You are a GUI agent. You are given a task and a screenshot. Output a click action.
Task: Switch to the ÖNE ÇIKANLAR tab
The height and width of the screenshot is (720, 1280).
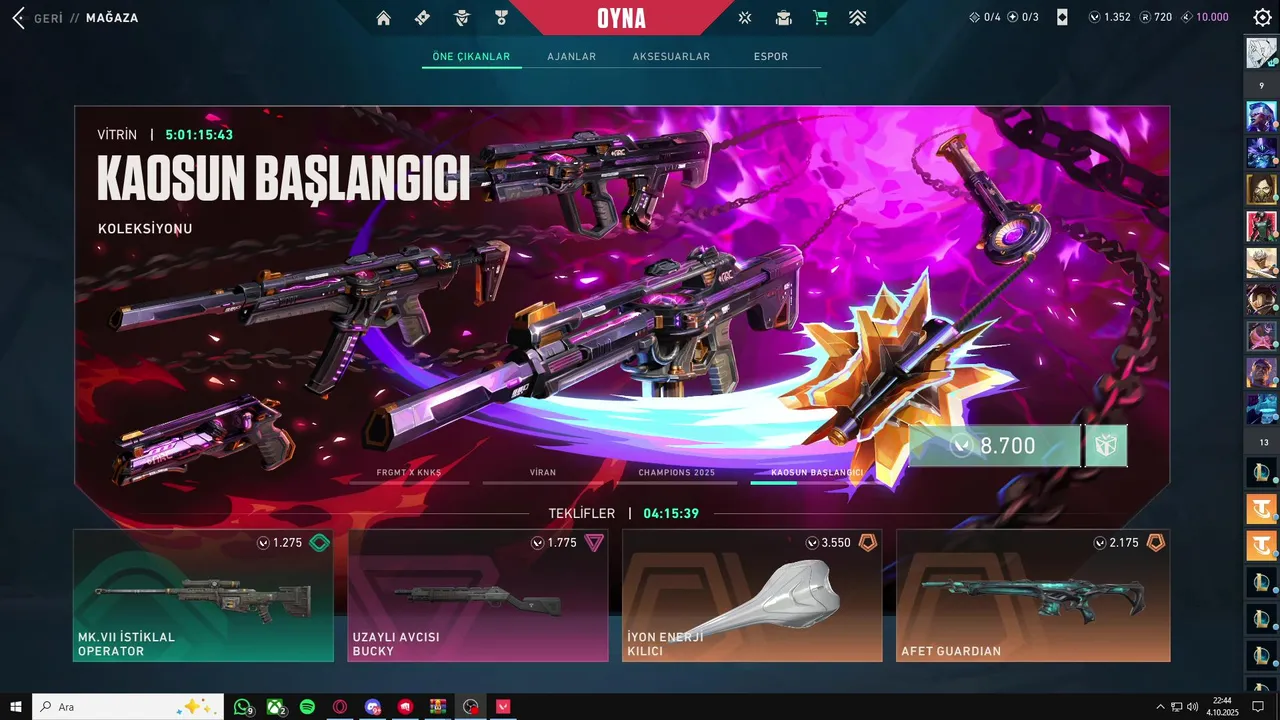pos(471,57)
